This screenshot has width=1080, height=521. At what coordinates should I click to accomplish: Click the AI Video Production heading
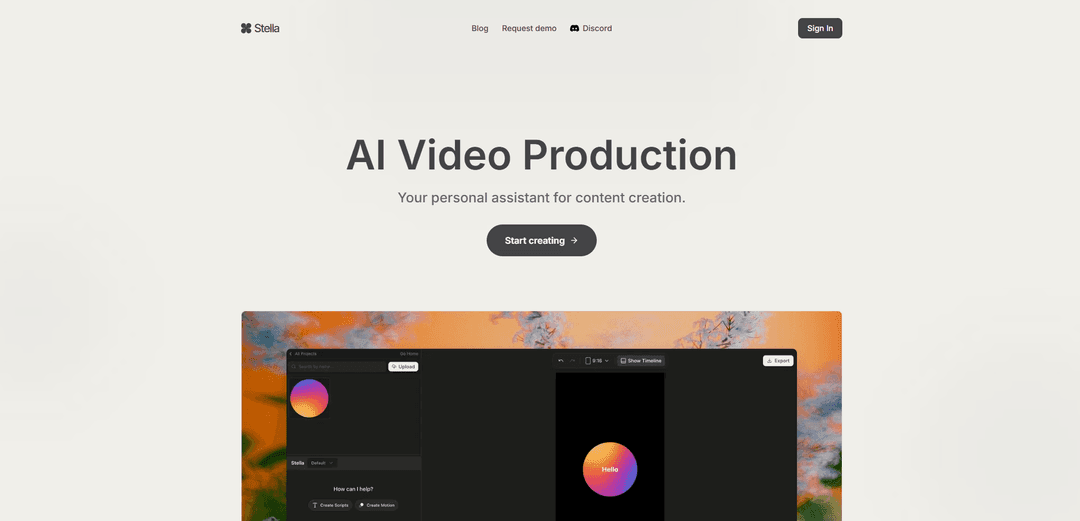click(x=541, y=155)
